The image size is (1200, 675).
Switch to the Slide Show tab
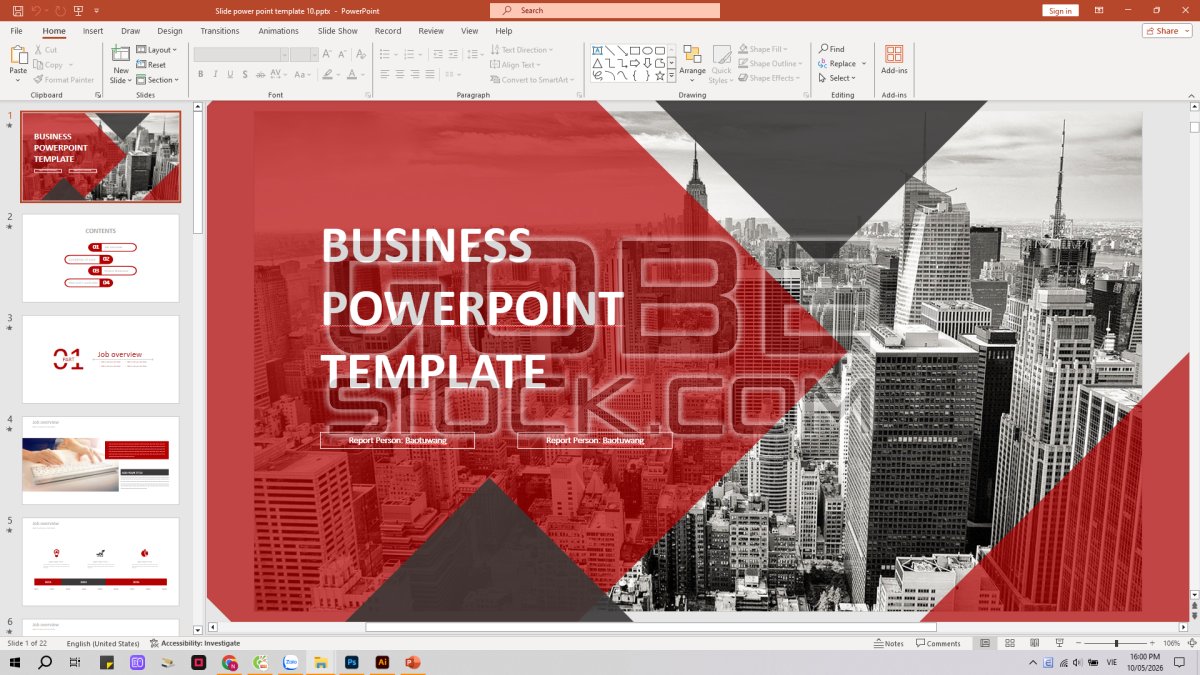(338, 31)
